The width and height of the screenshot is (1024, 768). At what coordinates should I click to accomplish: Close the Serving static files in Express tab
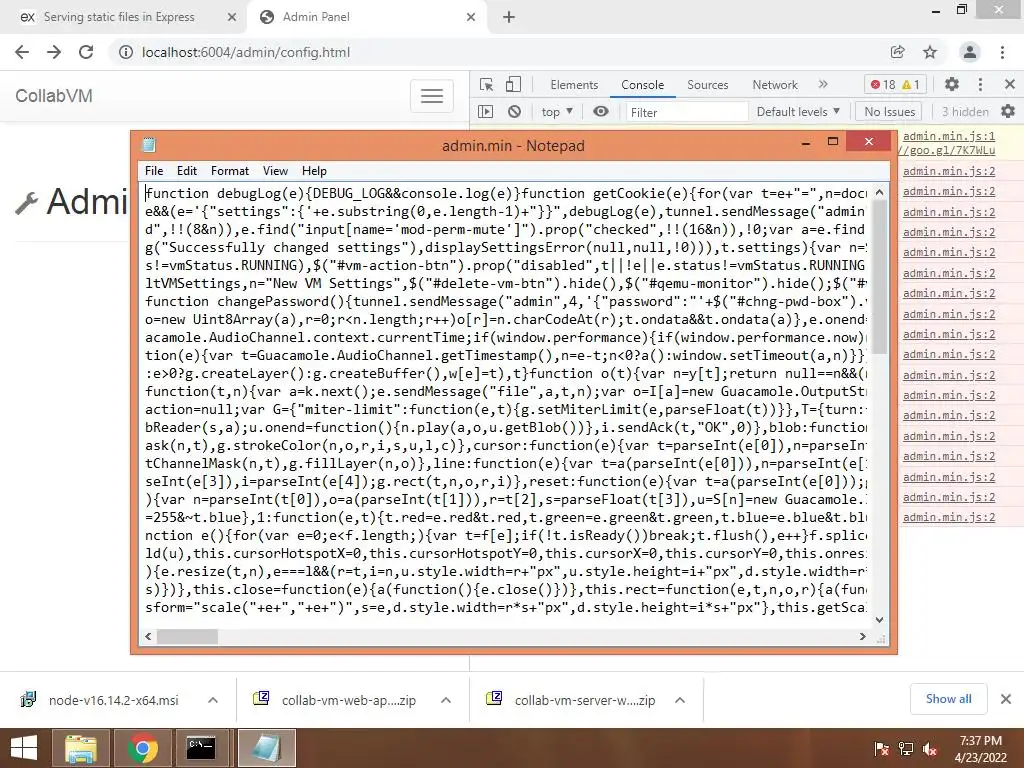pyautogui.click(x=232, y=17)
